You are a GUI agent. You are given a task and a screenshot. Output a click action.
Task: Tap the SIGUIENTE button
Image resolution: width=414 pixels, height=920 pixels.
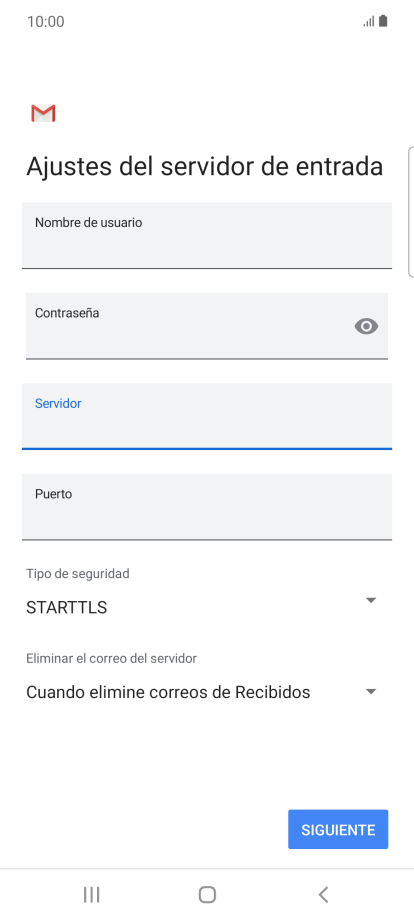[338, 830]
